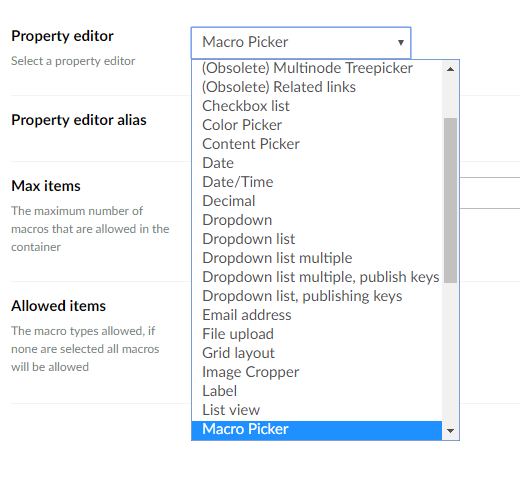
Task: Select (Obsolete) Related links option
Action: pos(317,87)
